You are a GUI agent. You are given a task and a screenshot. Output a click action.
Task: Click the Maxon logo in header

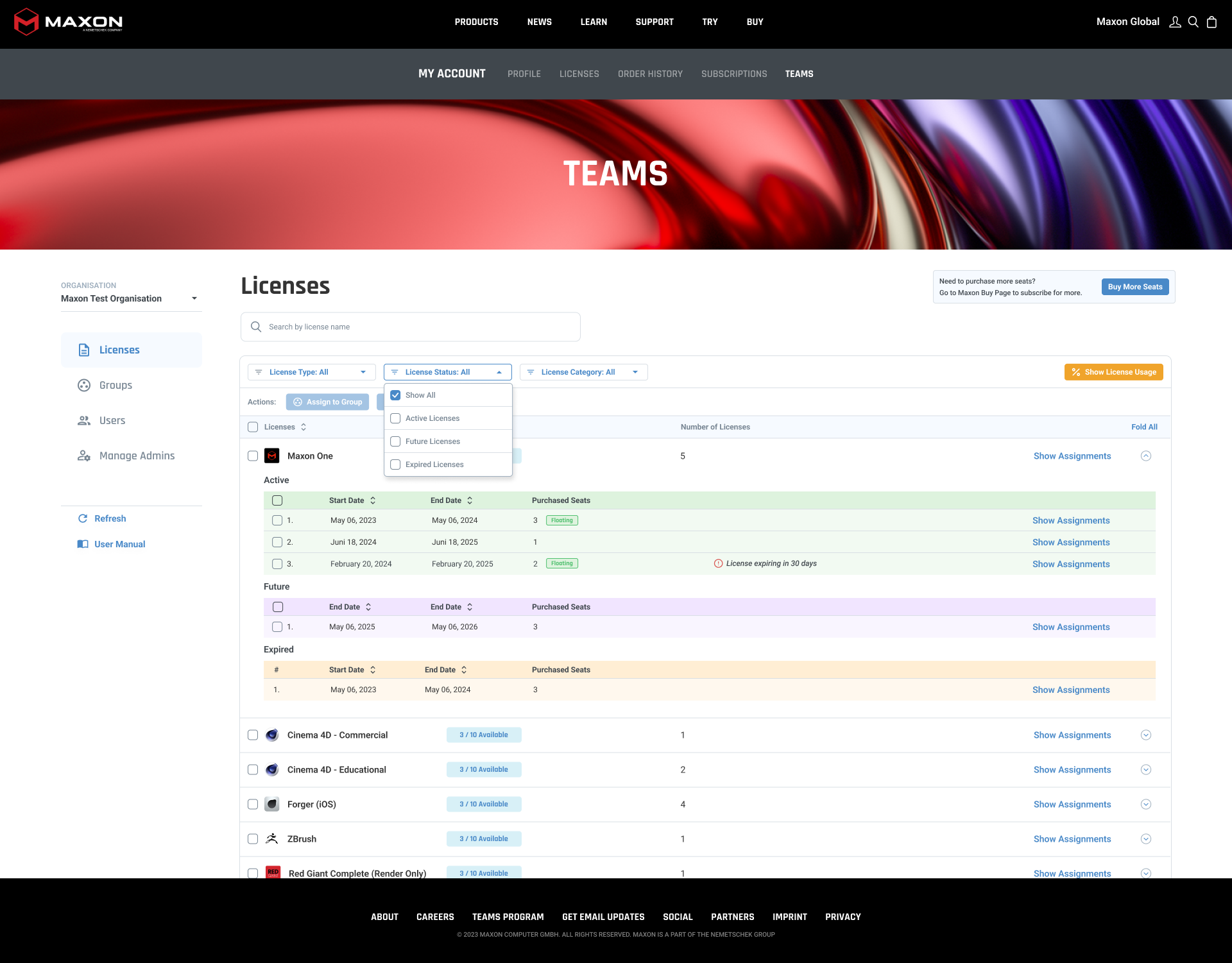pos(68,22)
